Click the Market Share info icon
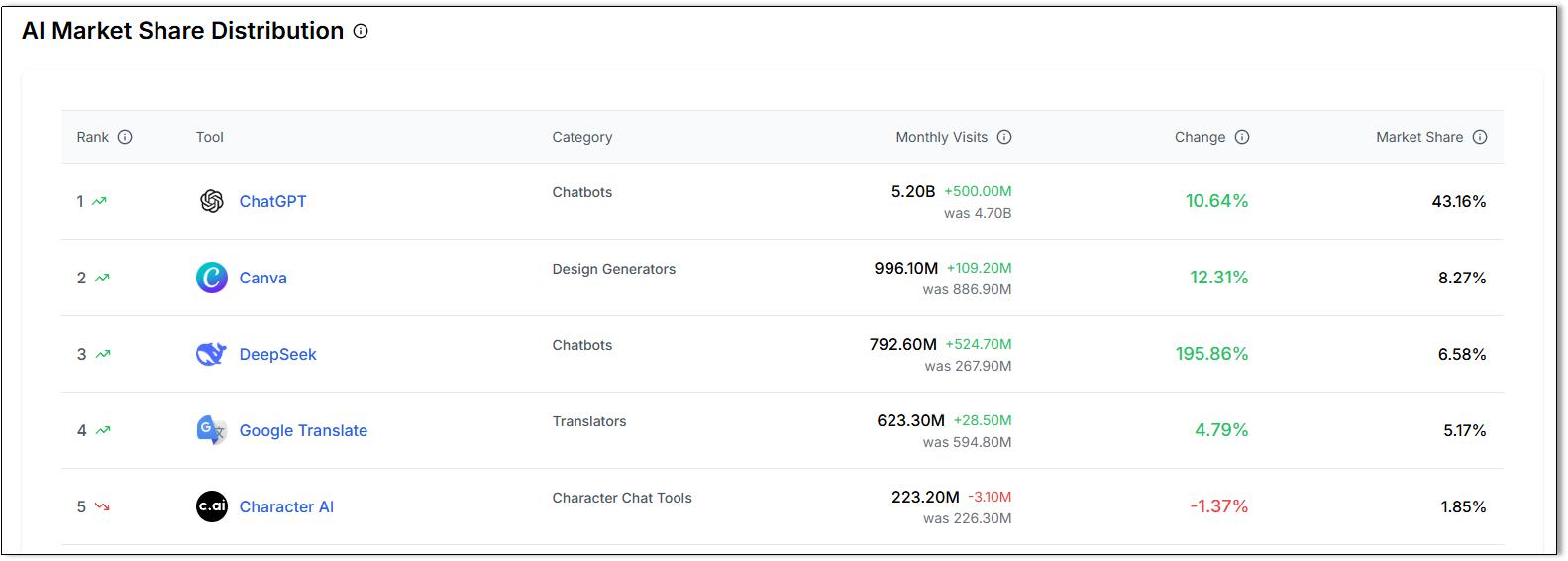 point(1480,137)
